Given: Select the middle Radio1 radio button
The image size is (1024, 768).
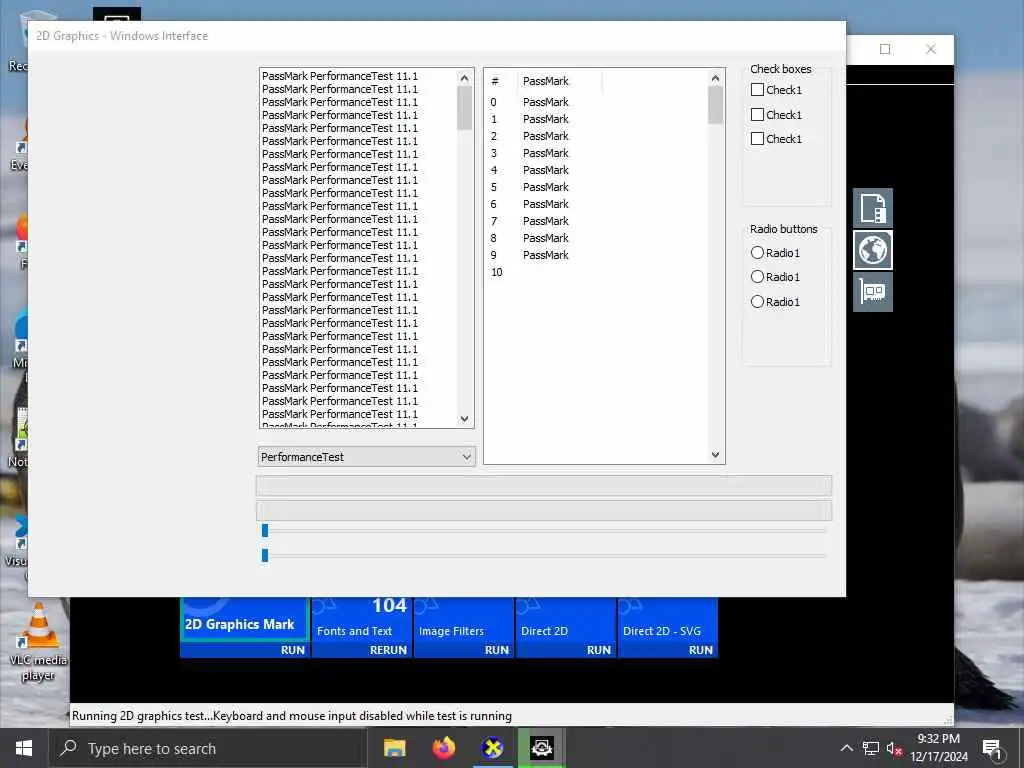Looking at the screenshot, I should (x=758, y=277).
